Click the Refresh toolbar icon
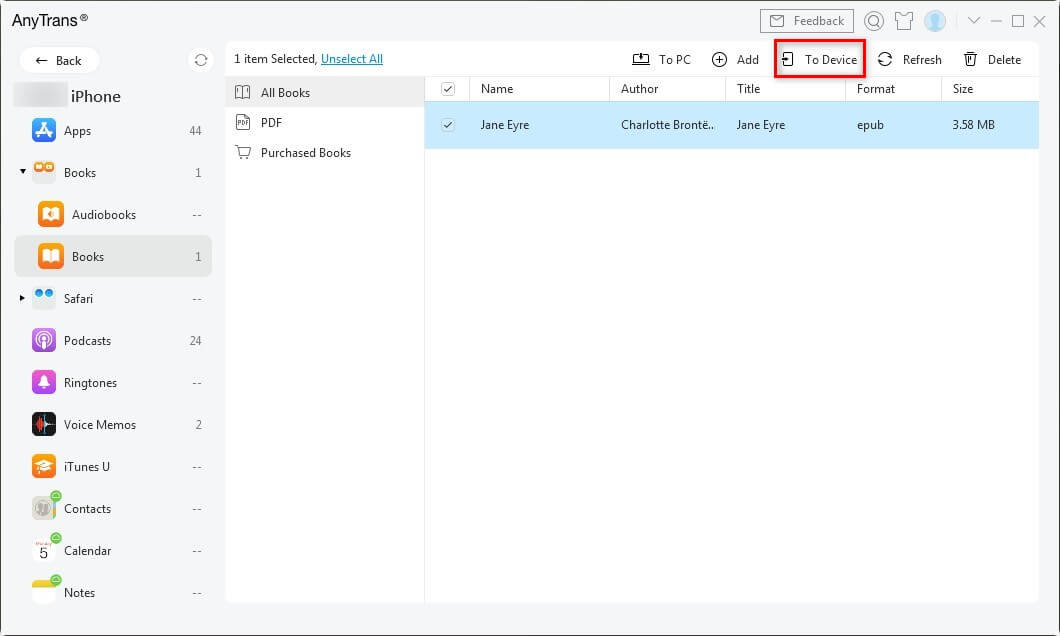The width and height of the screenshot is (1060, 636). 885,60
